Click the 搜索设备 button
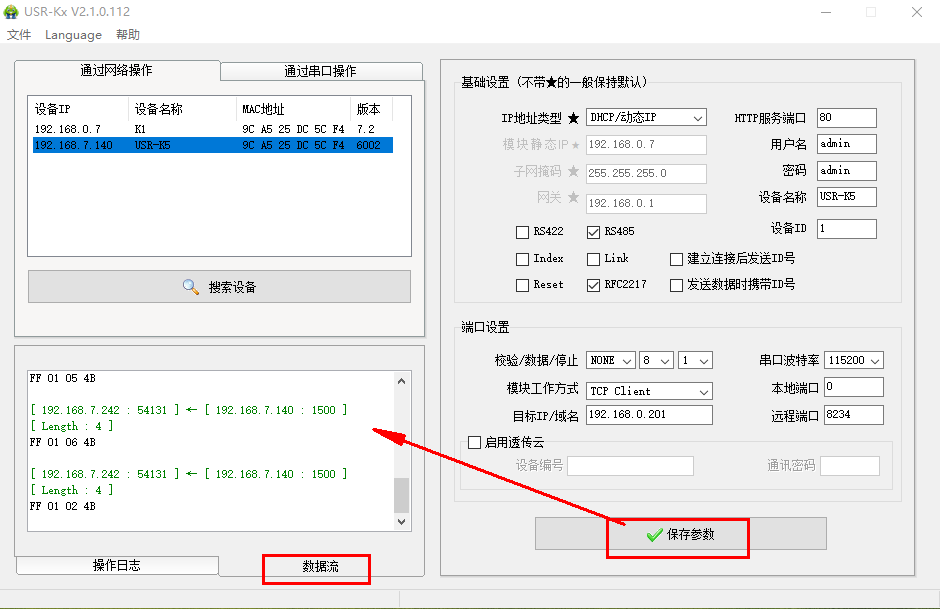Screen dimensions: 940x609 (219, 287)
